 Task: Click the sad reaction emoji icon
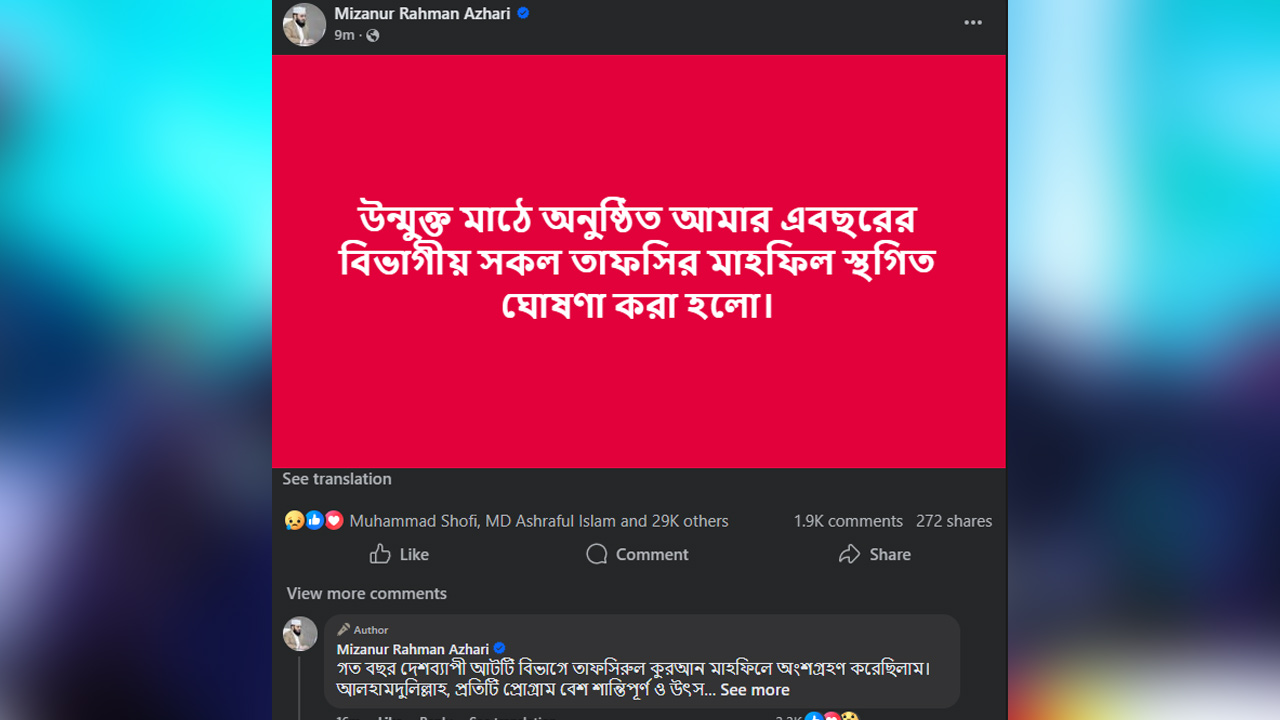[x=292, y=520]
